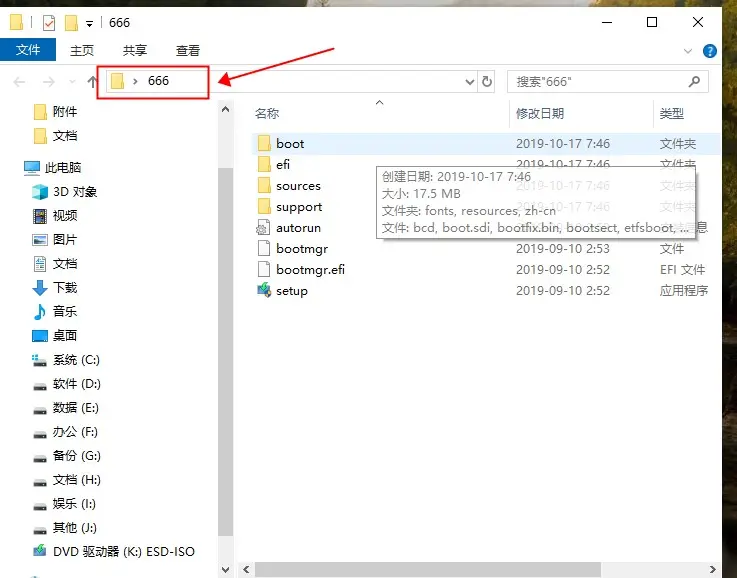
Task: Select the support folder icon
Action: point(264,207)
